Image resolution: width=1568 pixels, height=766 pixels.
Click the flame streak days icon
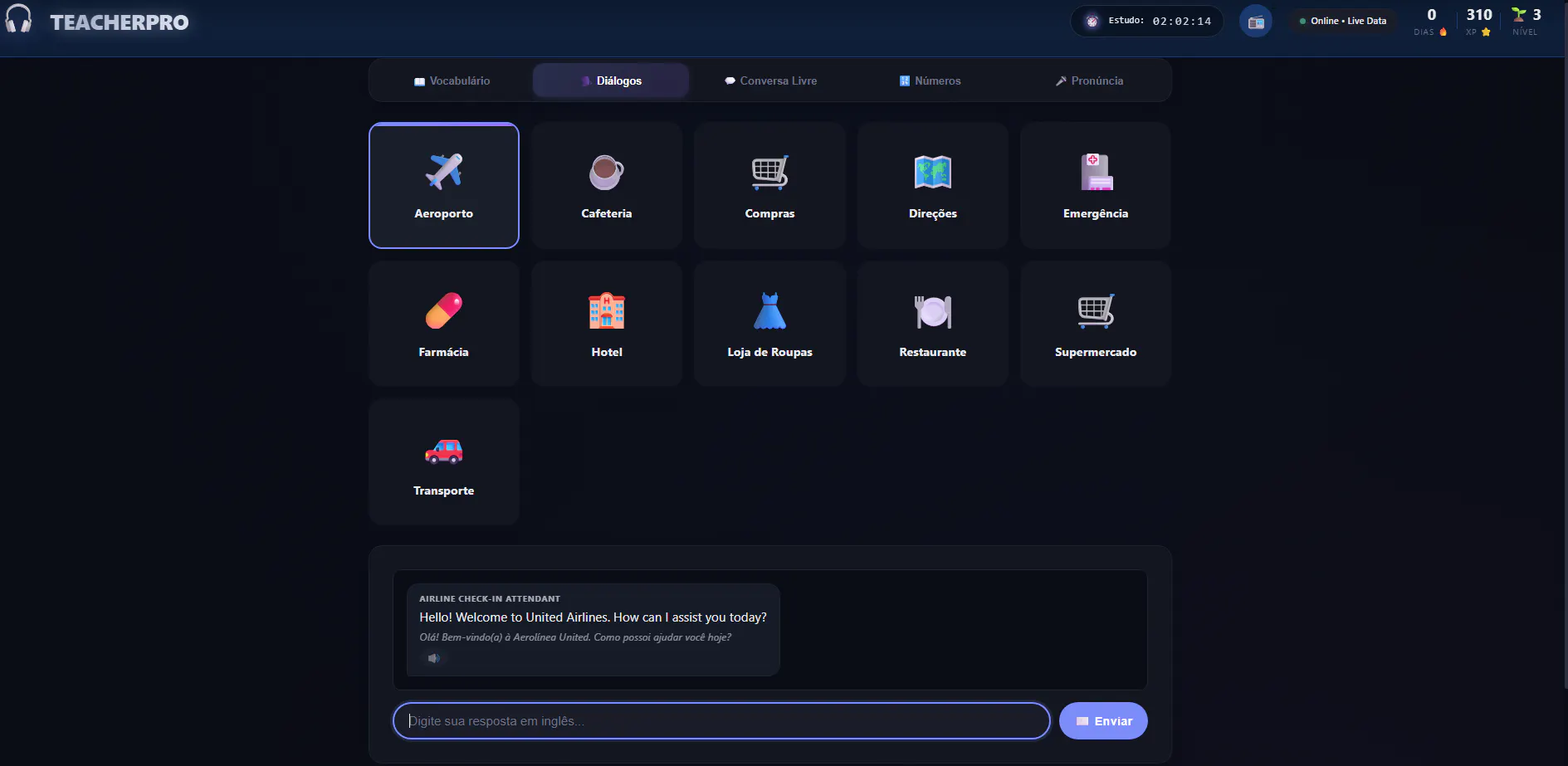1443,32
